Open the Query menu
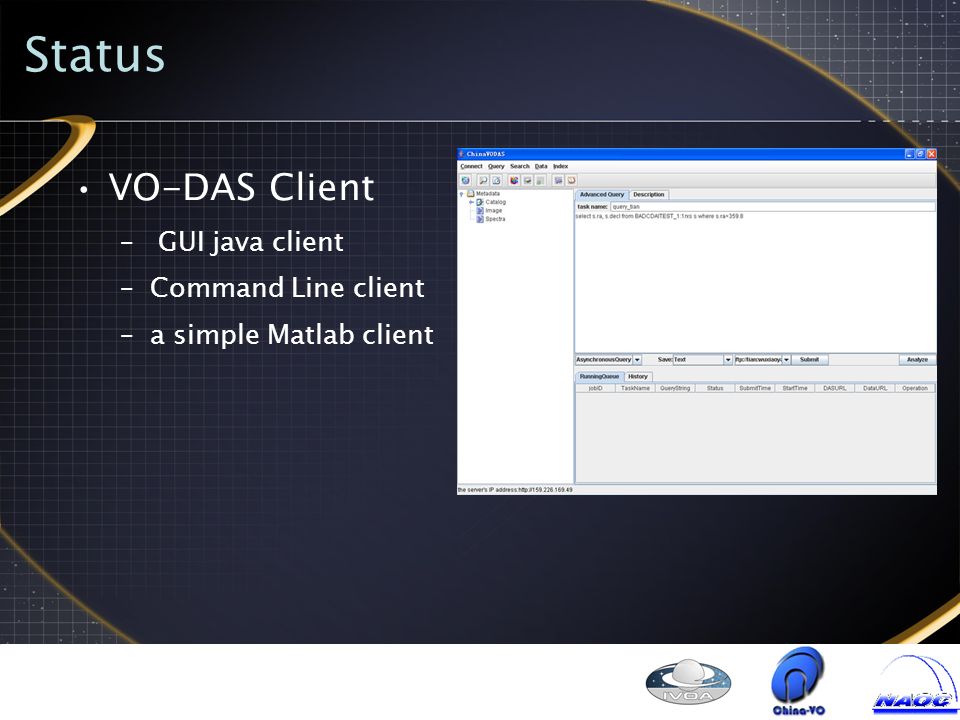 (x=496, y=167)
